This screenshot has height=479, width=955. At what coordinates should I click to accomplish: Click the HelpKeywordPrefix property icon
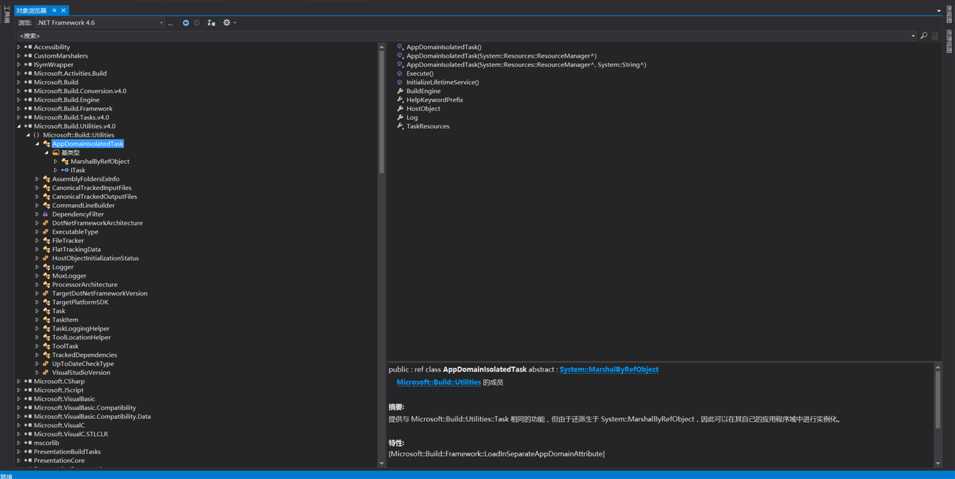tap(400, 99)
